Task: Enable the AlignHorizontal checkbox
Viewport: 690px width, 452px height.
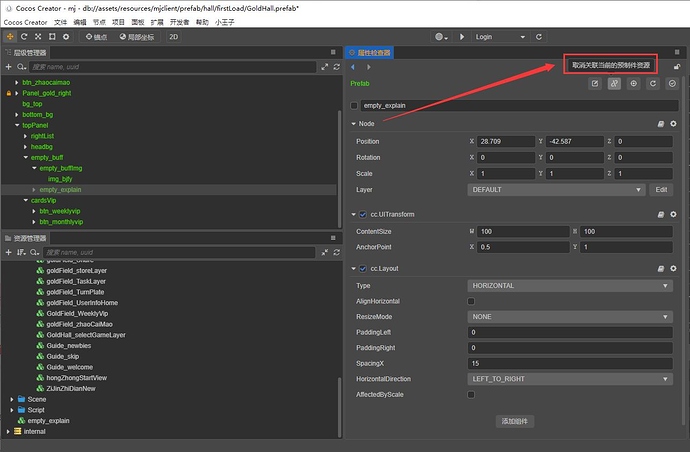Action: click(x=471, y=301)
